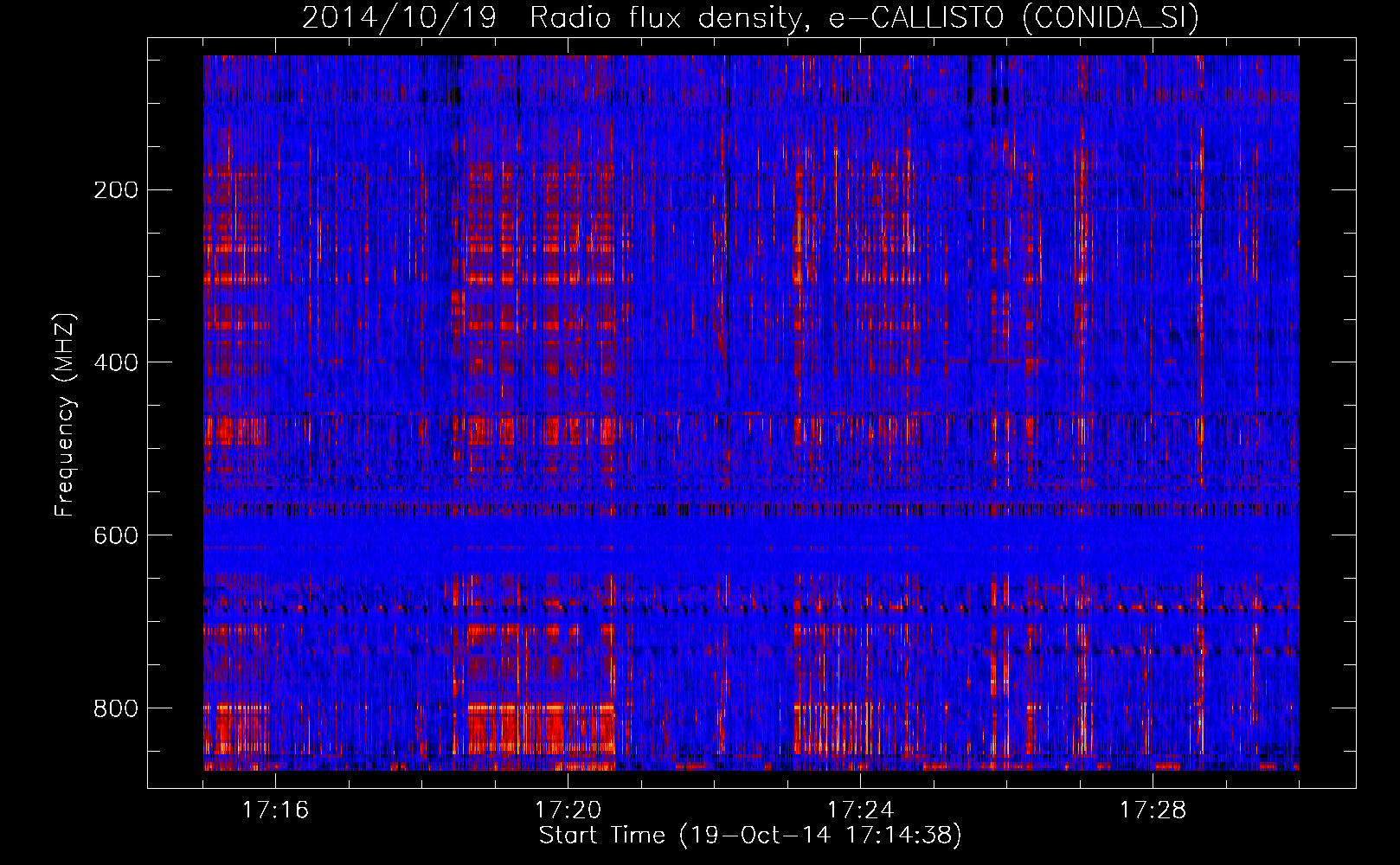
Task: Click the plot title "Radio flux density, e-CALLISTO (CONIDA_SI)"
Action: (x=864, y=18)
